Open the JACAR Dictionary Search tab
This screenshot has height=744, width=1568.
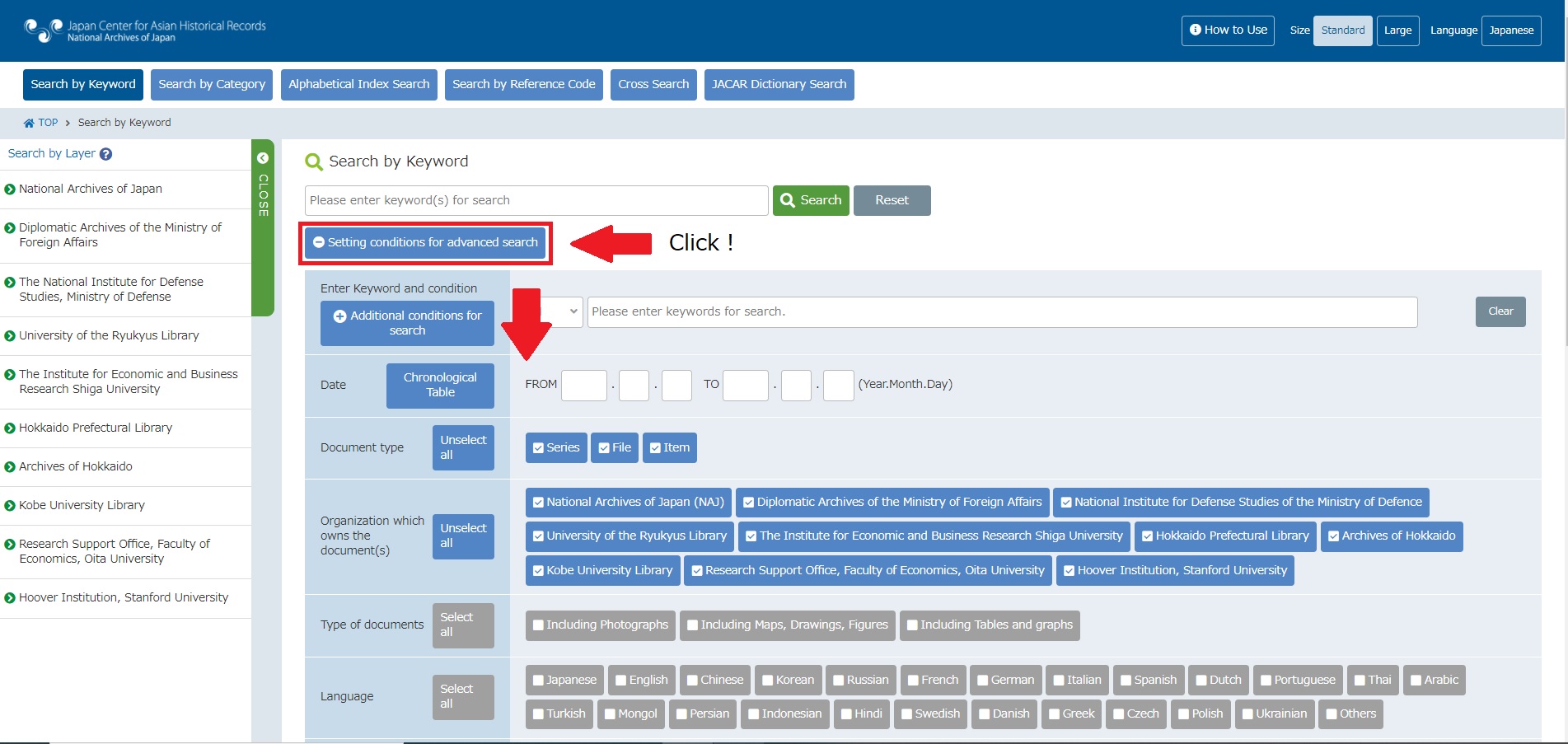779,85
